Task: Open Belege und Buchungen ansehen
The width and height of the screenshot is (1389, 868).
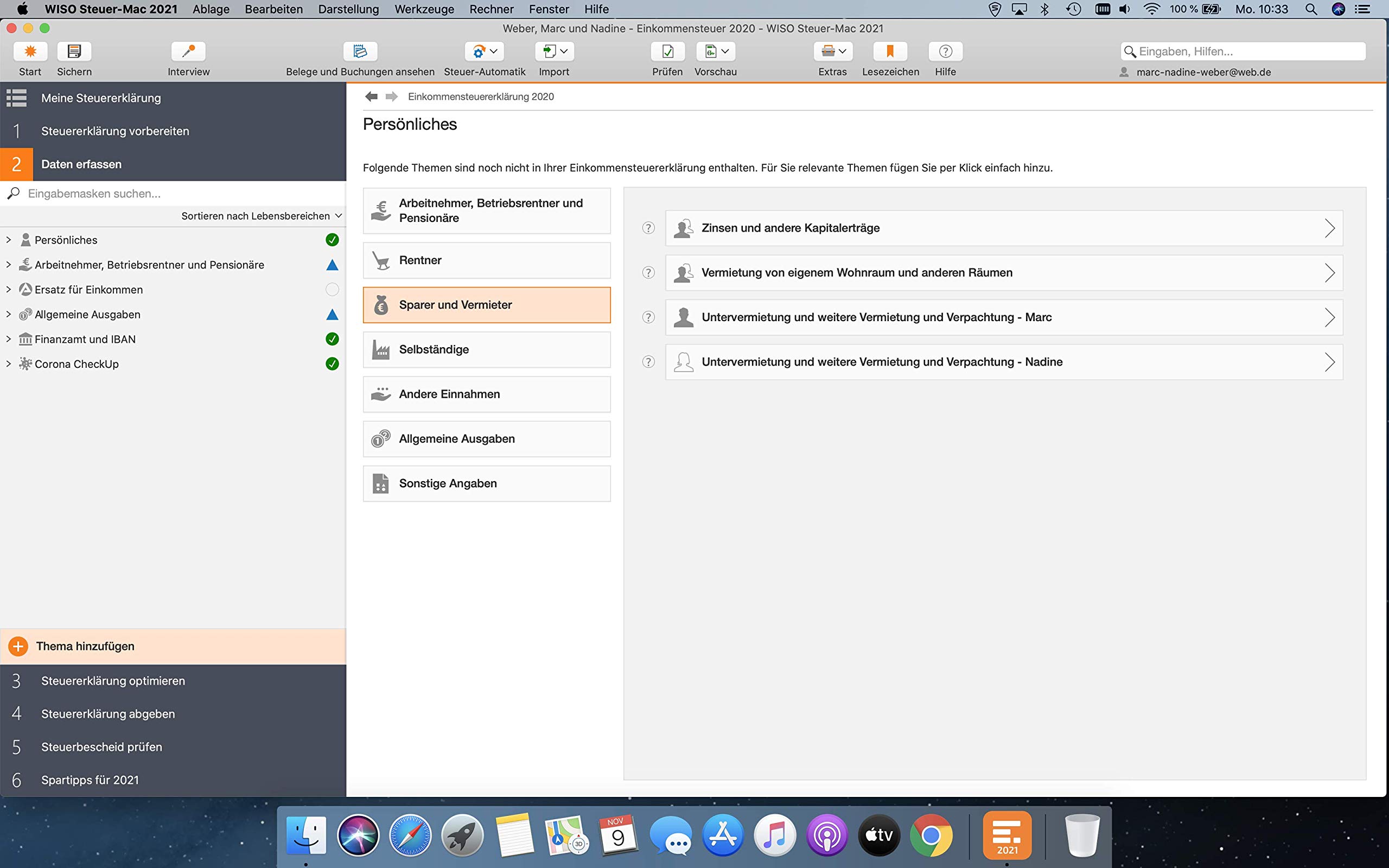Action: click(x=360, y=52)
